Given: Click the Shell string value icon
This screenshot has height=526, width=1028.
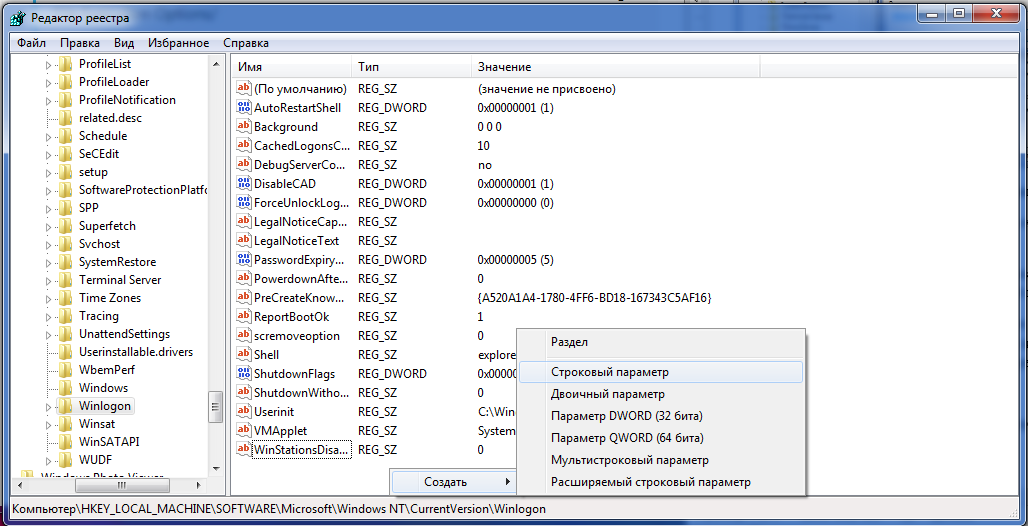Looking at the screenshot, I should [x=243, y=355].
